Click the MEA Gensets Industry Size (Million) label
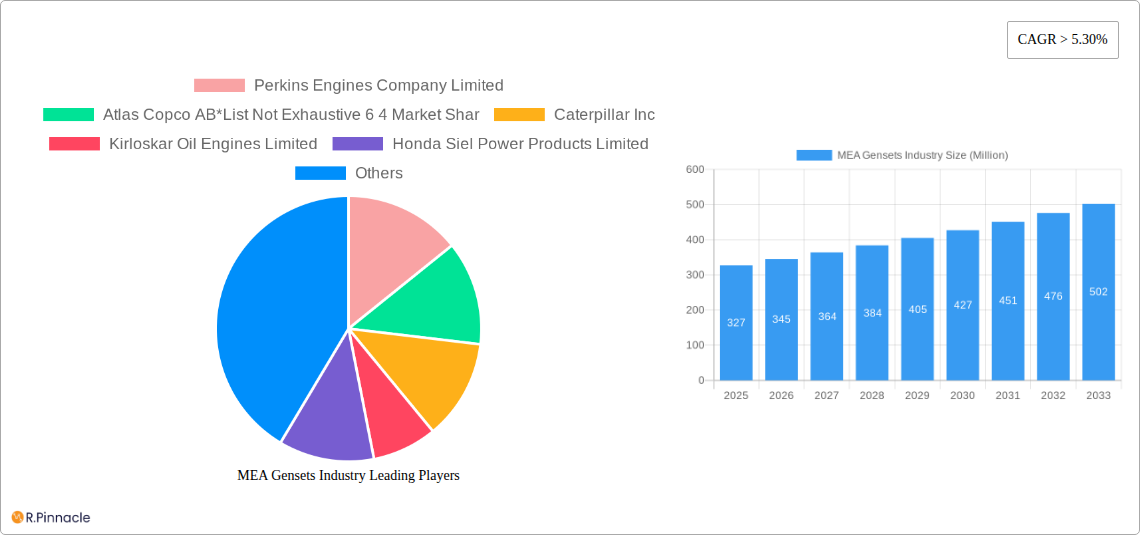Screen dimensions: 1140x535 (923, 156)
